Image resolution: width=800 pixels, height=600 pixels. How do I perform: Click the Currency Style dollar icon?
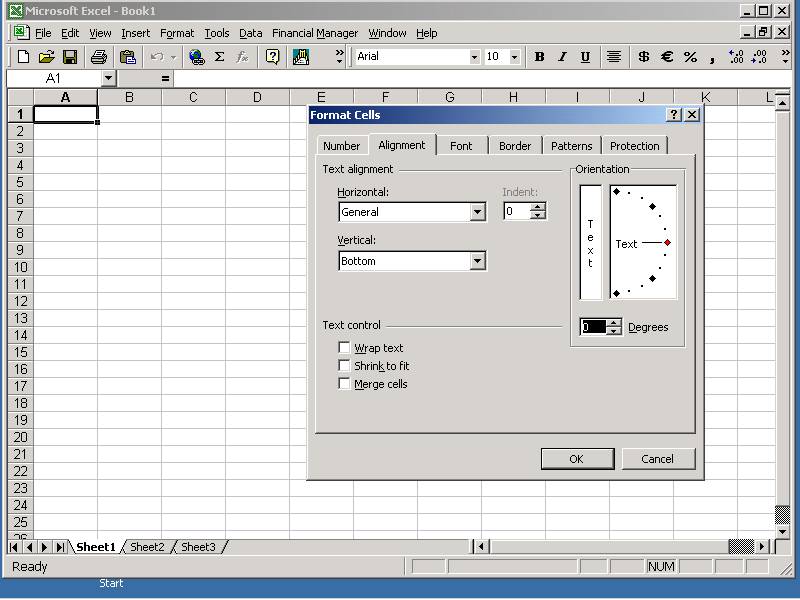pyautogui.click(x=643, y=57)
